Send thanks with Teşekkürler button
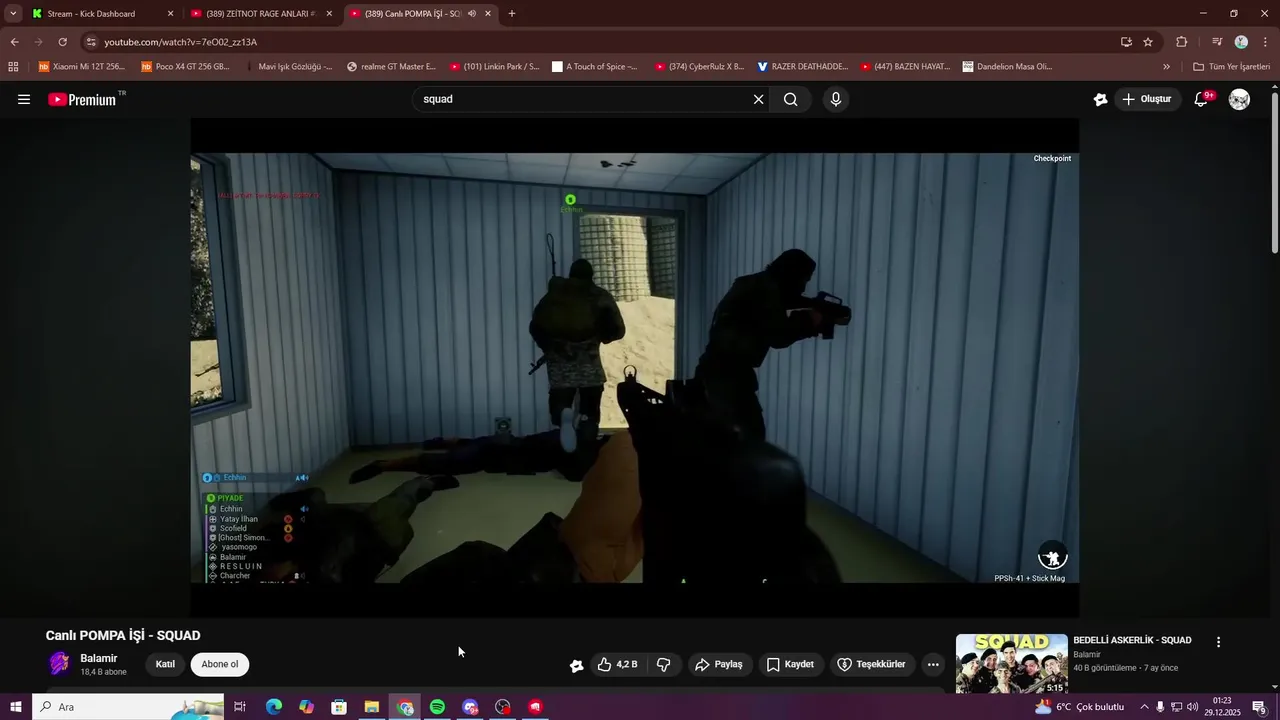Screen dimensions: 1280x720 871,664
